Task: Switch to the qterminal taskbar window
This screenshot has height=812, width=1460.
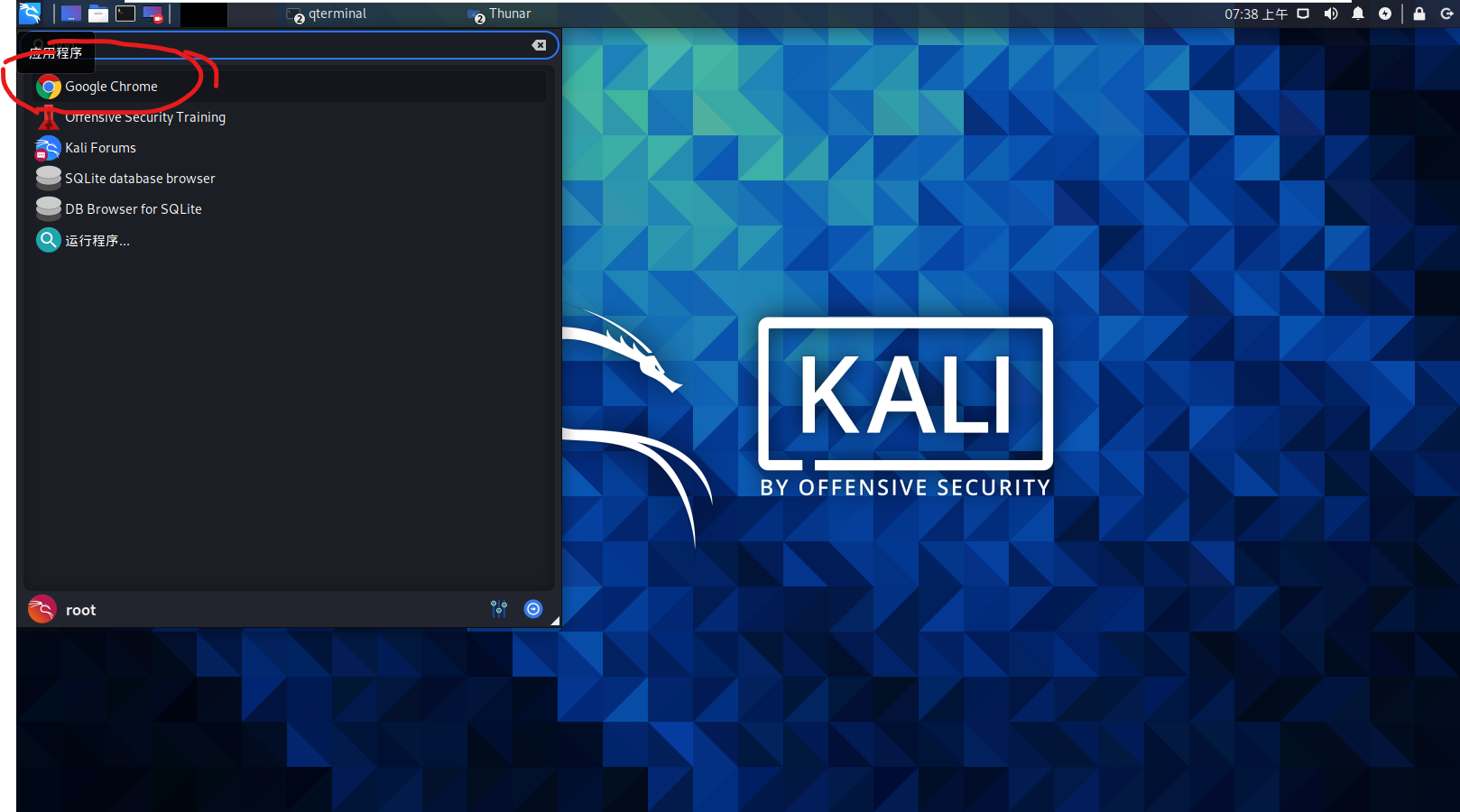Action: (x=328, y=14)
